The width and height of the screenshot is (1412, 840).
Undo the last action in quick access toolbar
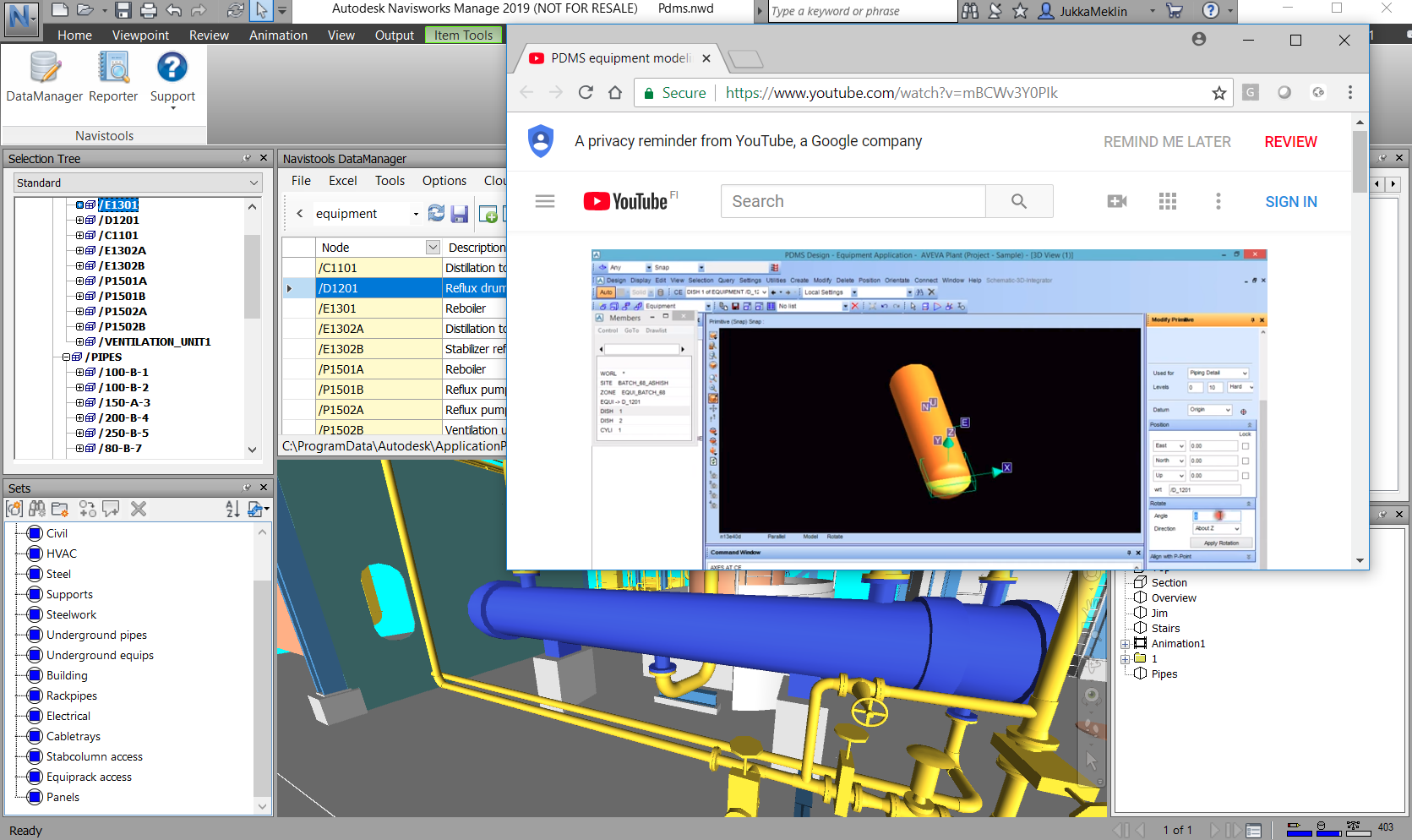tap(174, 10)
